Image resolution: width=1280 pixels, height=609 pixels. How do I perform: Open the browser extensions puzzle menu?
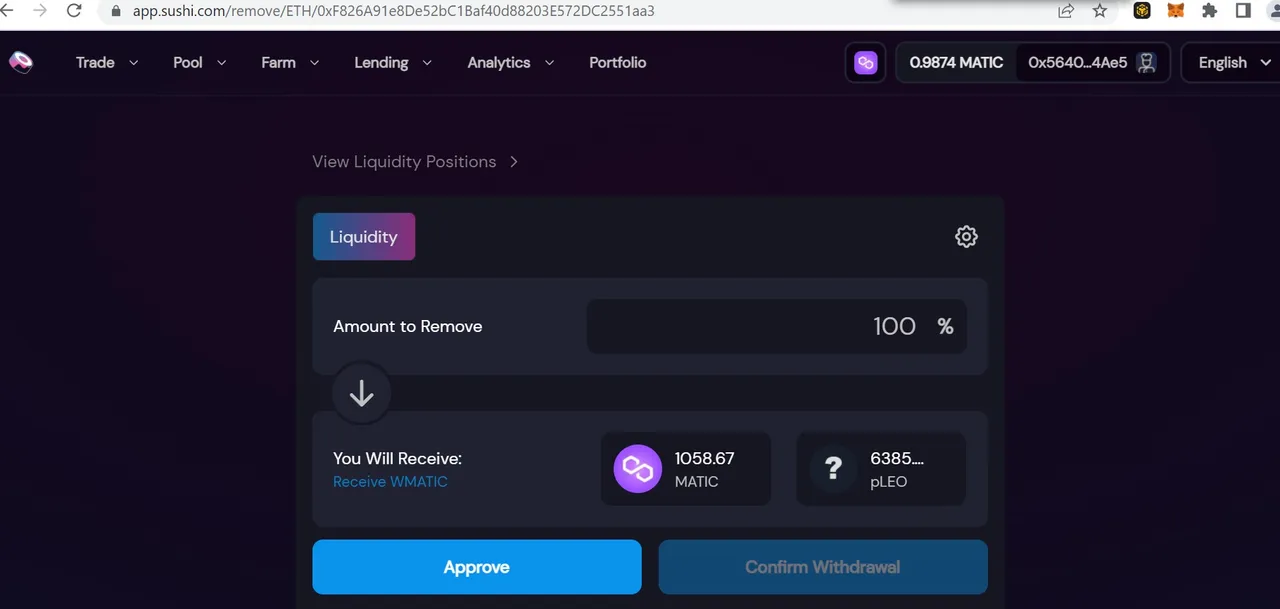[1209, 11]
